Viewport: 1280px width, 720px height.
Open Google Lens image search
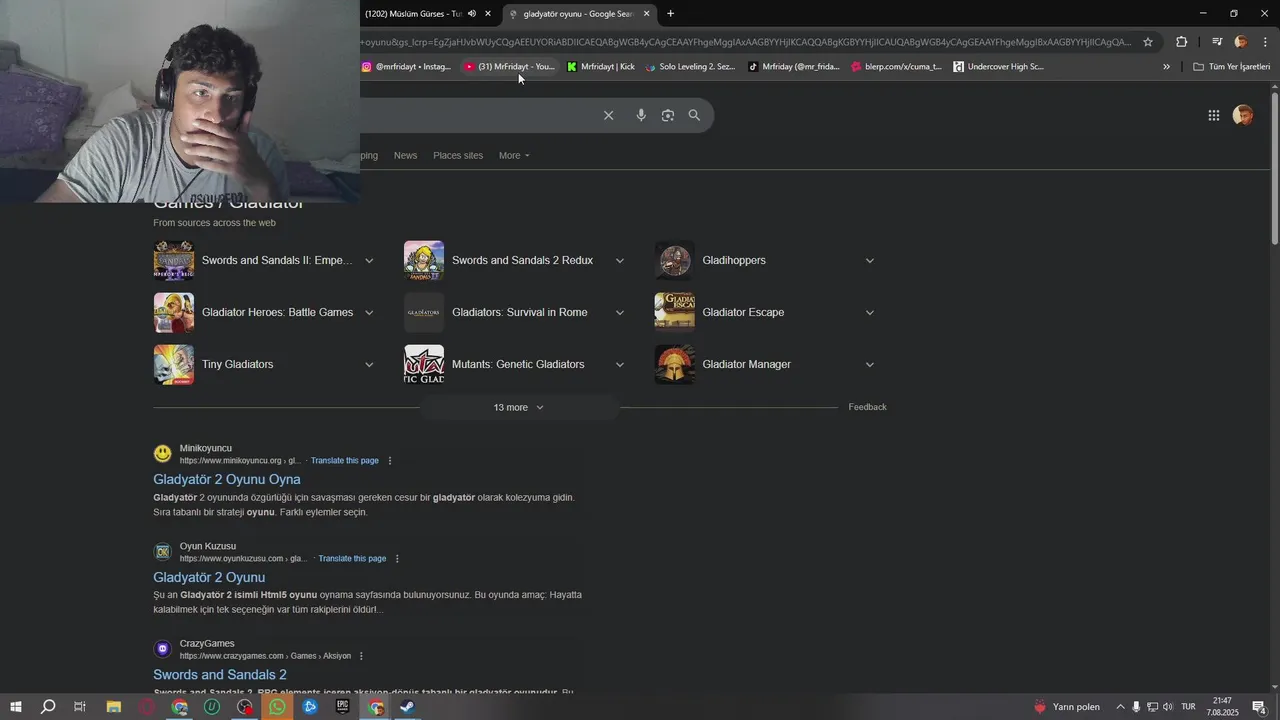(667, 115)
